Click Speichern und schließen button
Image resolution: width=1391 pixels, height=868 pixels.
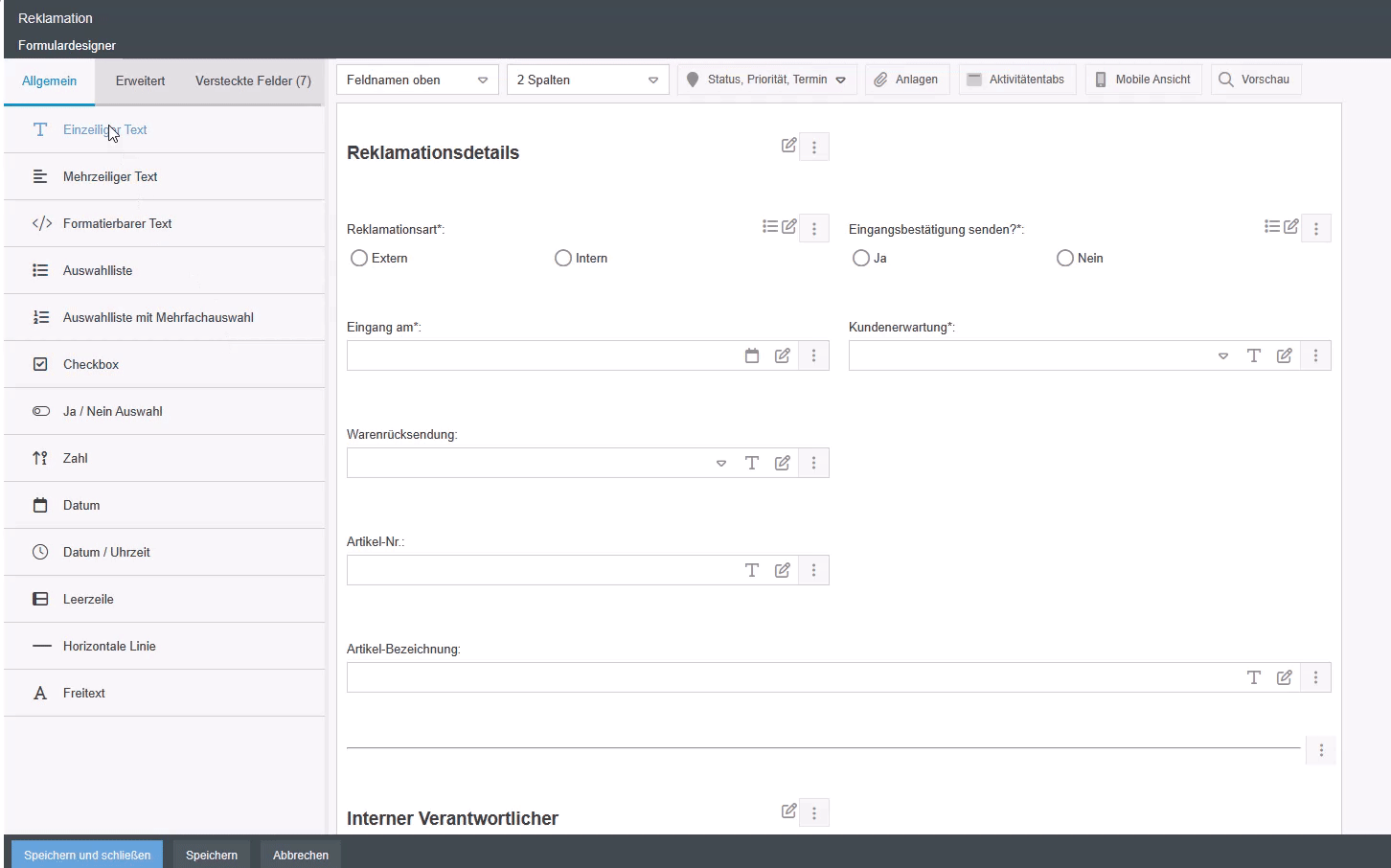coord(87,855)
